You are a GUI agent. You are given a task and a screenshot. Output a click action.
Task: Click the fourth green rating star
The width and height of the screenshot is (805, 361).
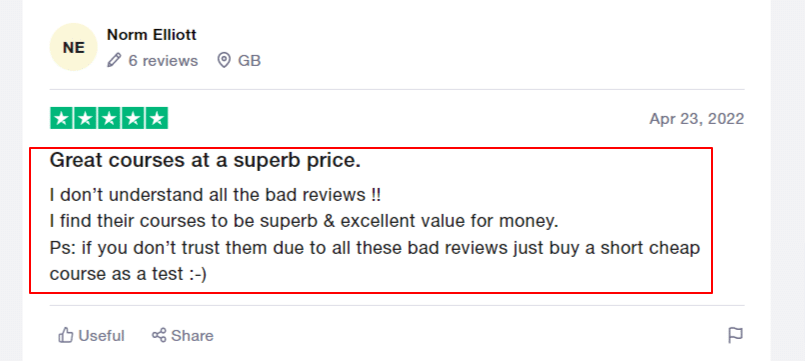tap(132, 119)
